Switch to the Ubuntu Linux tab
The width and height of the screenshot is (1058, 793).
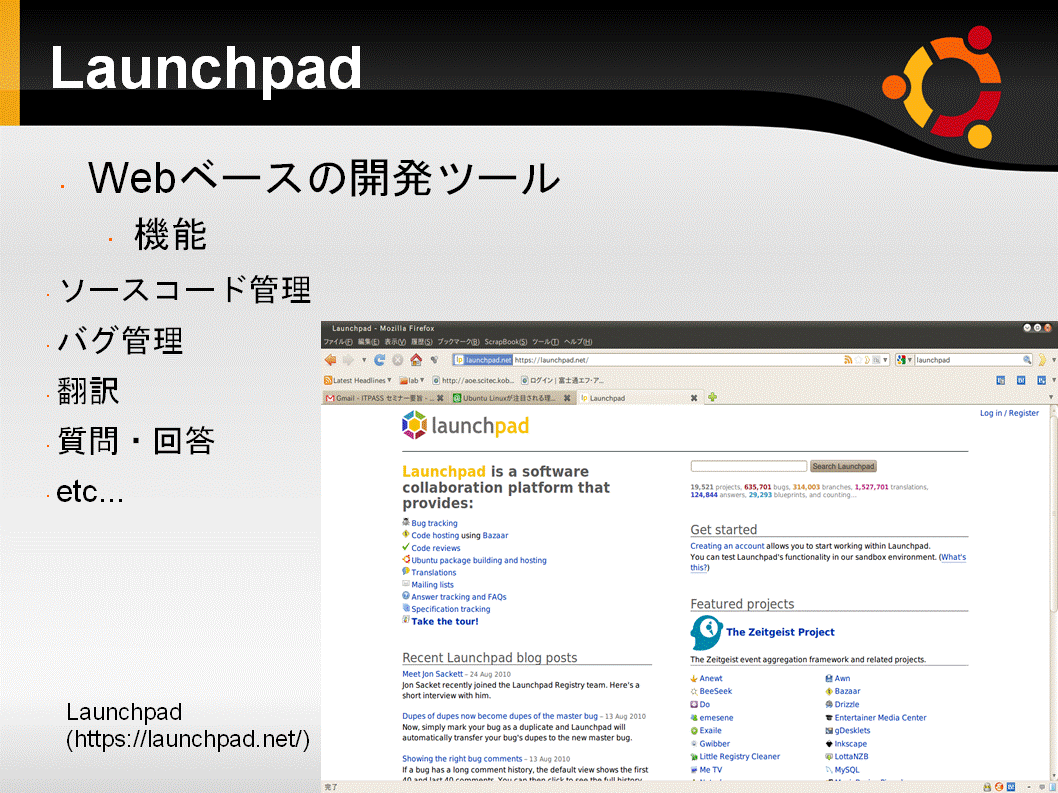511,398
